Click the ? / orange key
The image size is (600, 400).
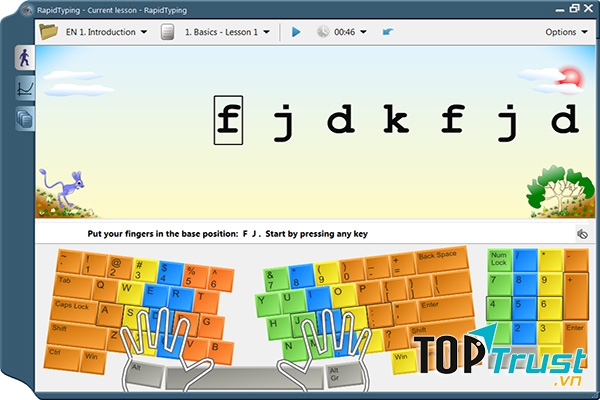[x=395, y=339]
